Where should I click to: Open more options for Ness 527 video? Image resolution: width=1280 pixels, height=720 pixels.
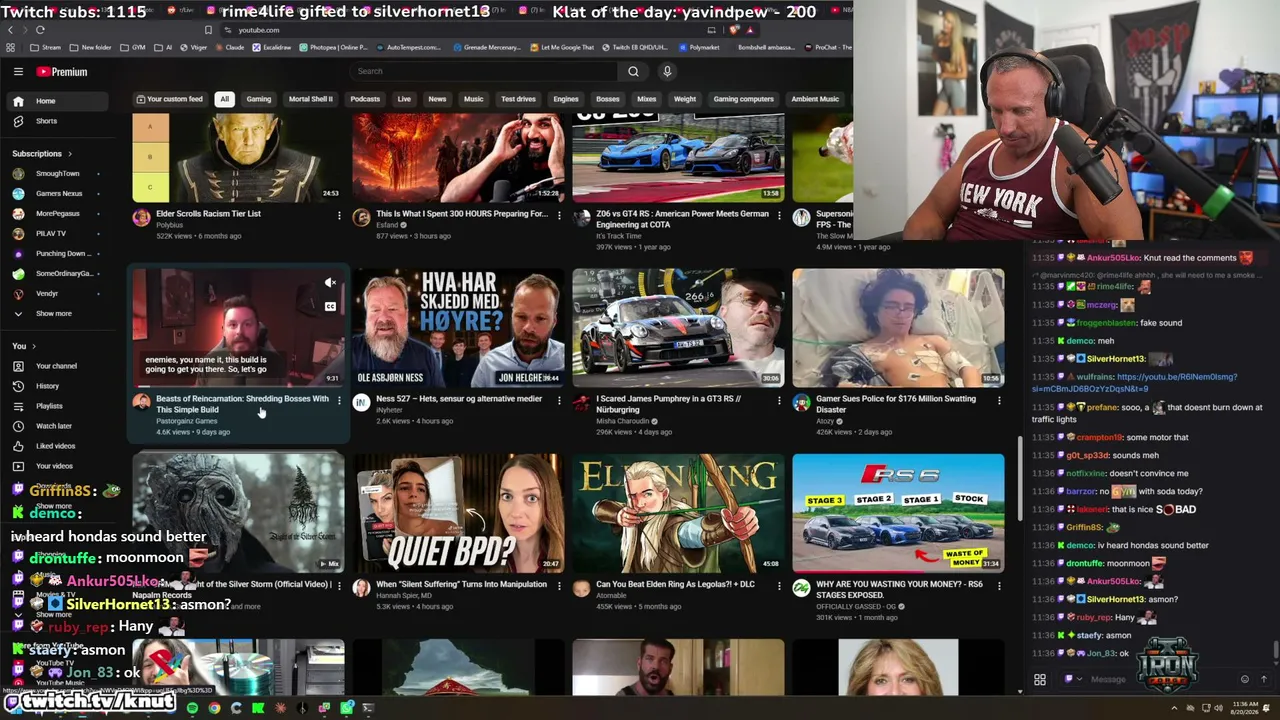(559, 400)
